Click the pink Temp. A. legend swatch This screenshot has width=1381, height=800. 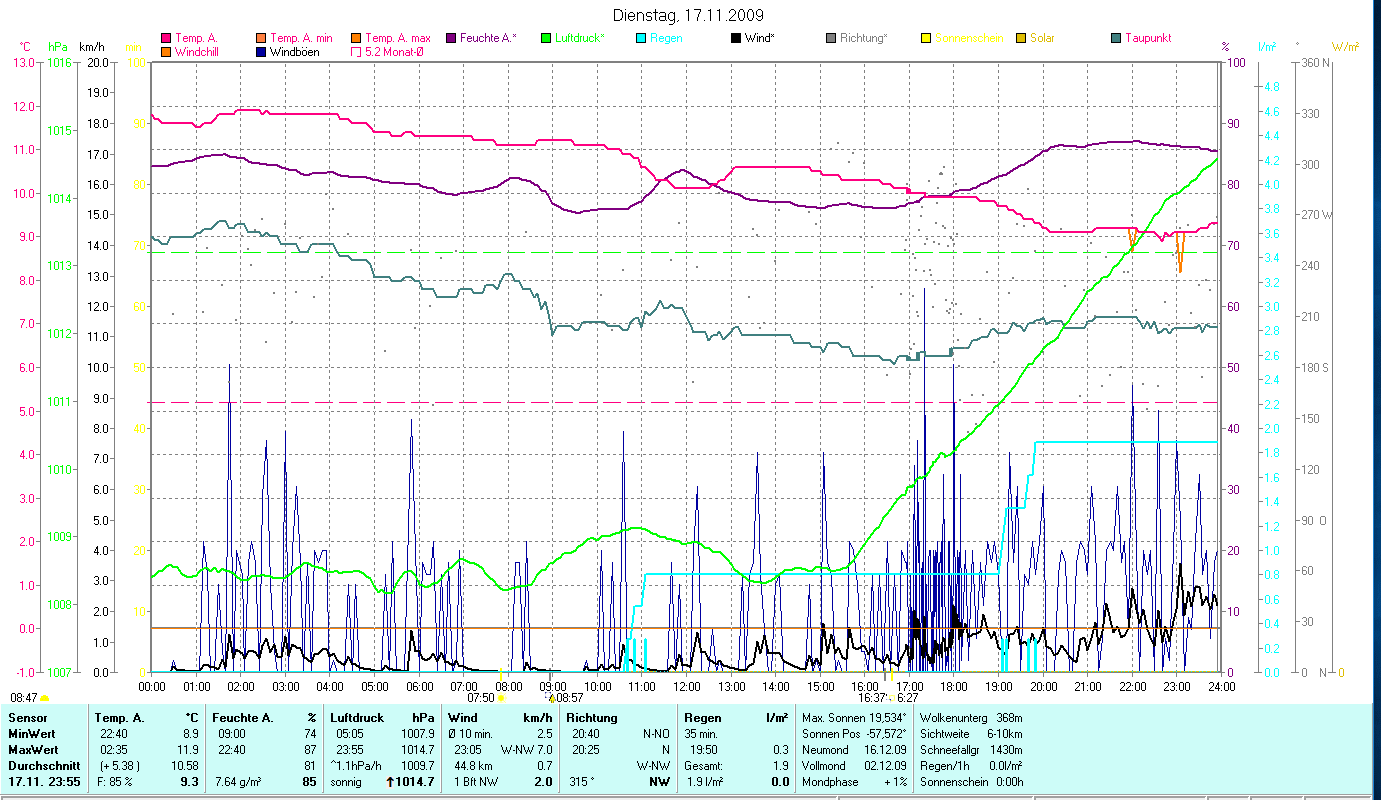coord(166,38)
